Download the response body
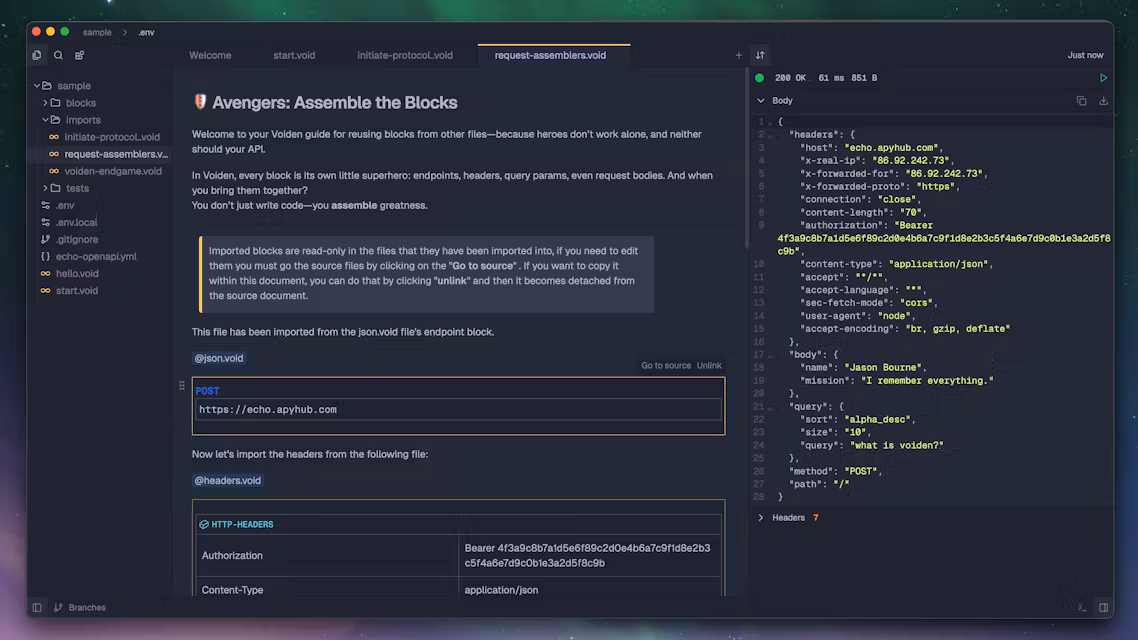The height and width of the screenshot is (640, 1138). point(1103,101)
